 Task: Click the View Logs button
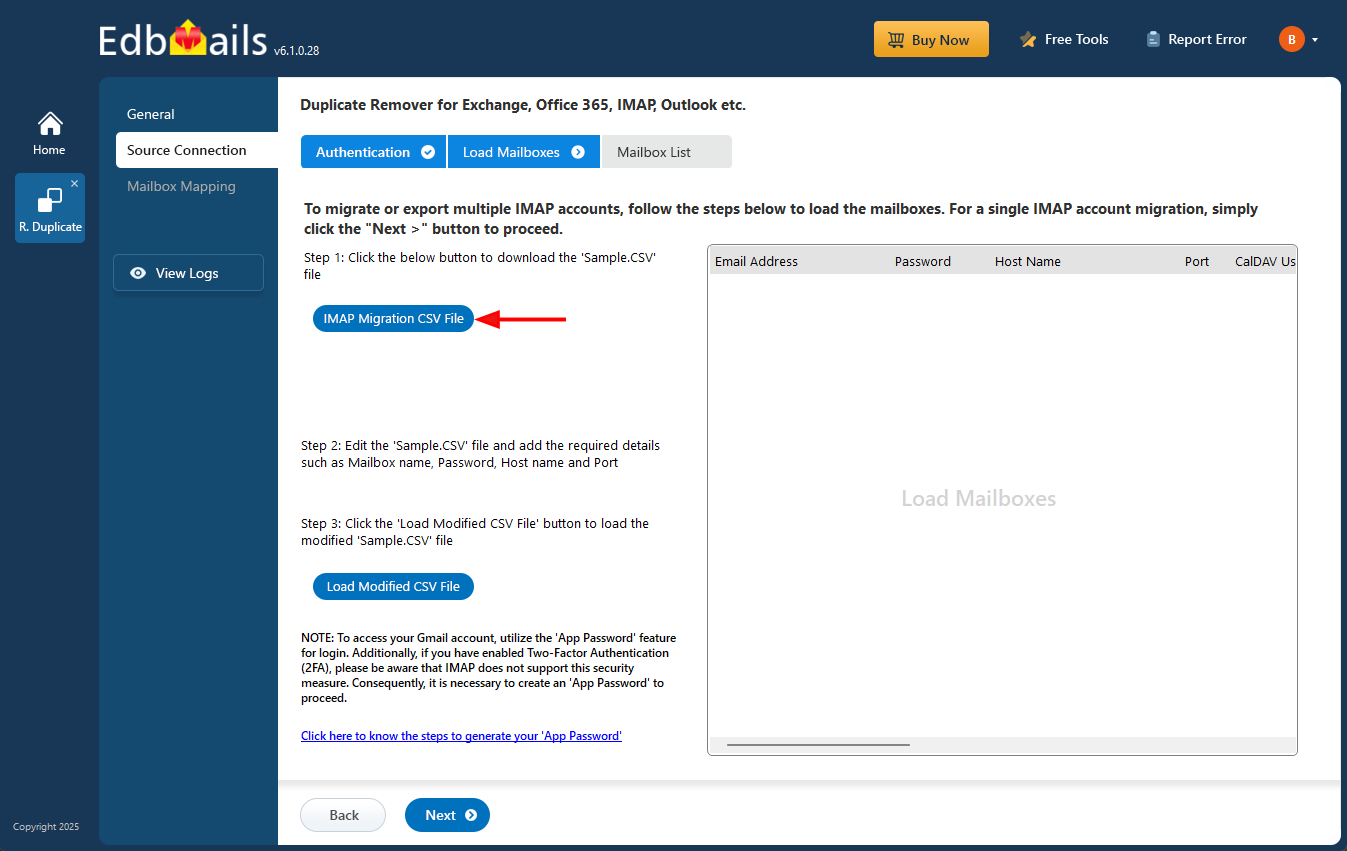tap(188, 273)
